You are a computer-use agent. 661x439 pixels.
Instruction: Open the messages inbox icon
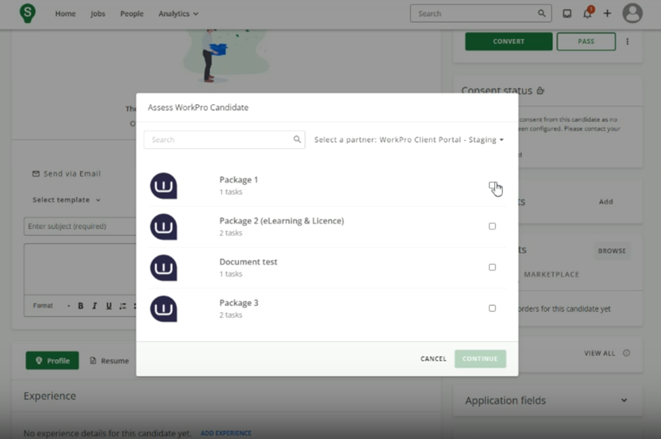tap(567, 13)
